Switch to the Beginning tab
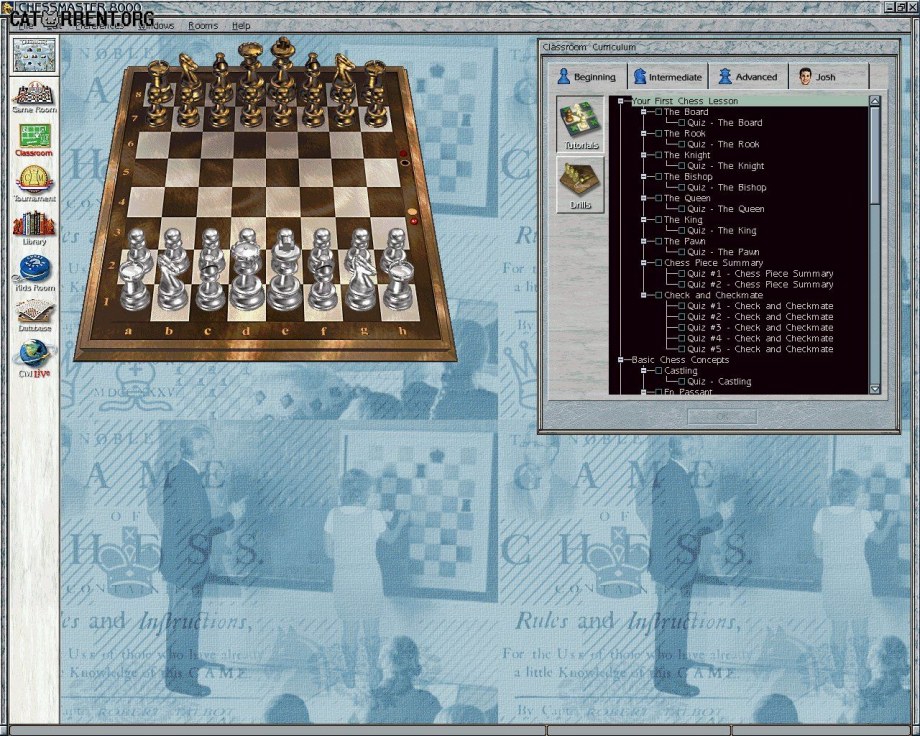This screenshot has width=920, height=736. [587, 76]
